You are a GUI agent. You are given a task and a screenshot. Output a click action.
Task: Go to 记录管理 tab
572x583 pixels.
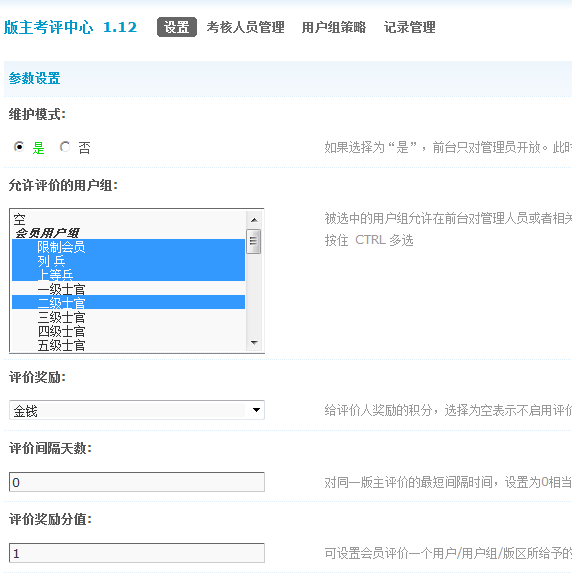[409, 27]
